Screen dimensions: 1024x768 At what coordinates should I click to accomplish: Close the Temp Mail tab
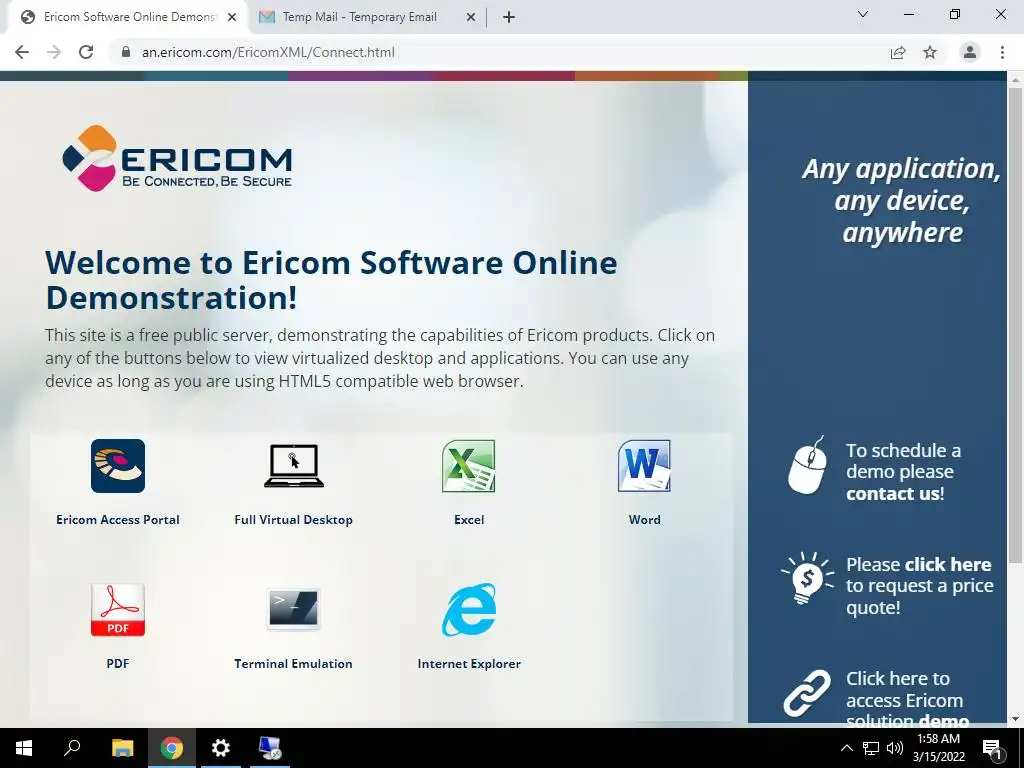tap(471, 17)
